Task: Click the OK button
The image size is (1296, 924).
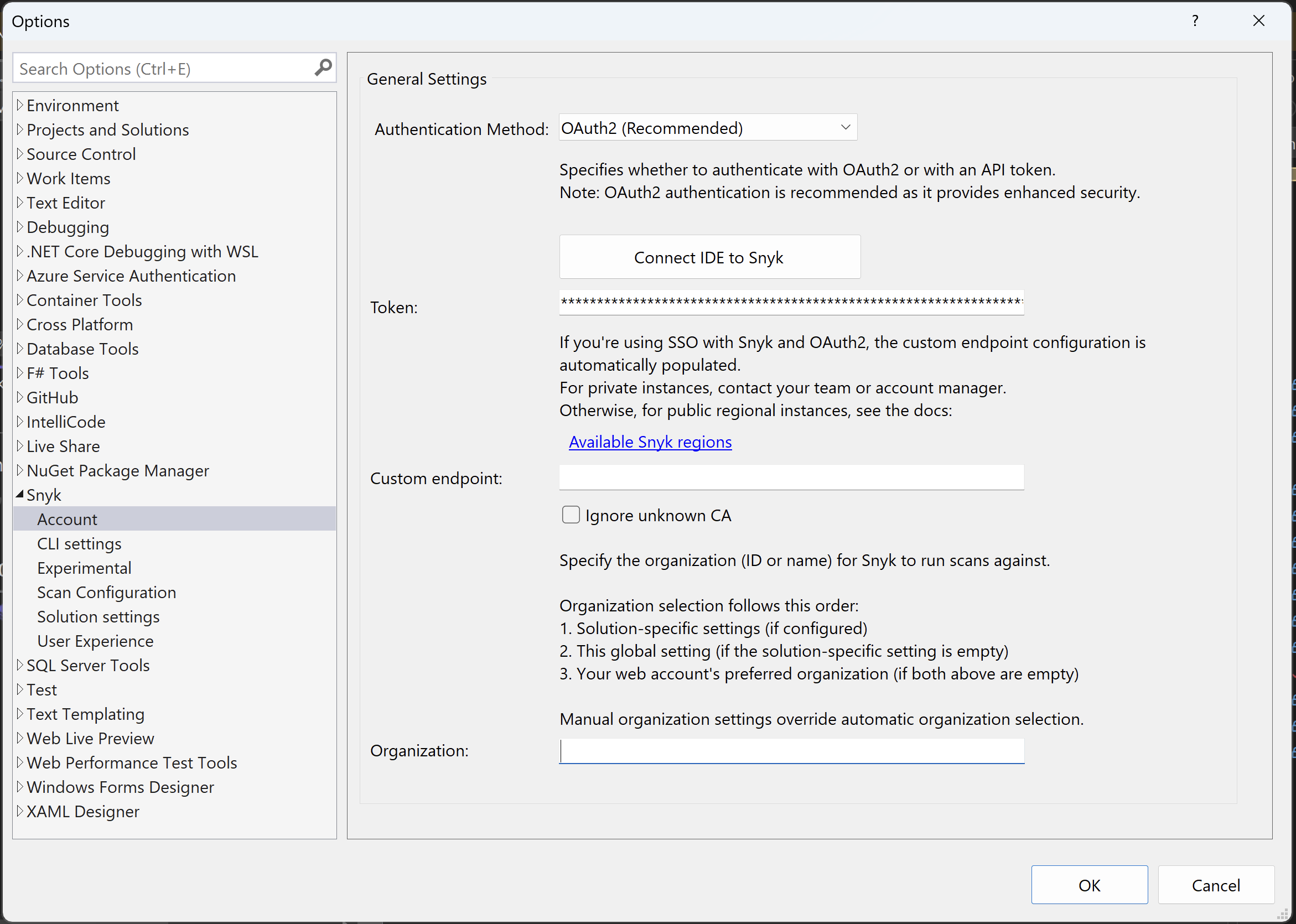Action: click(x=1088, y=885)
